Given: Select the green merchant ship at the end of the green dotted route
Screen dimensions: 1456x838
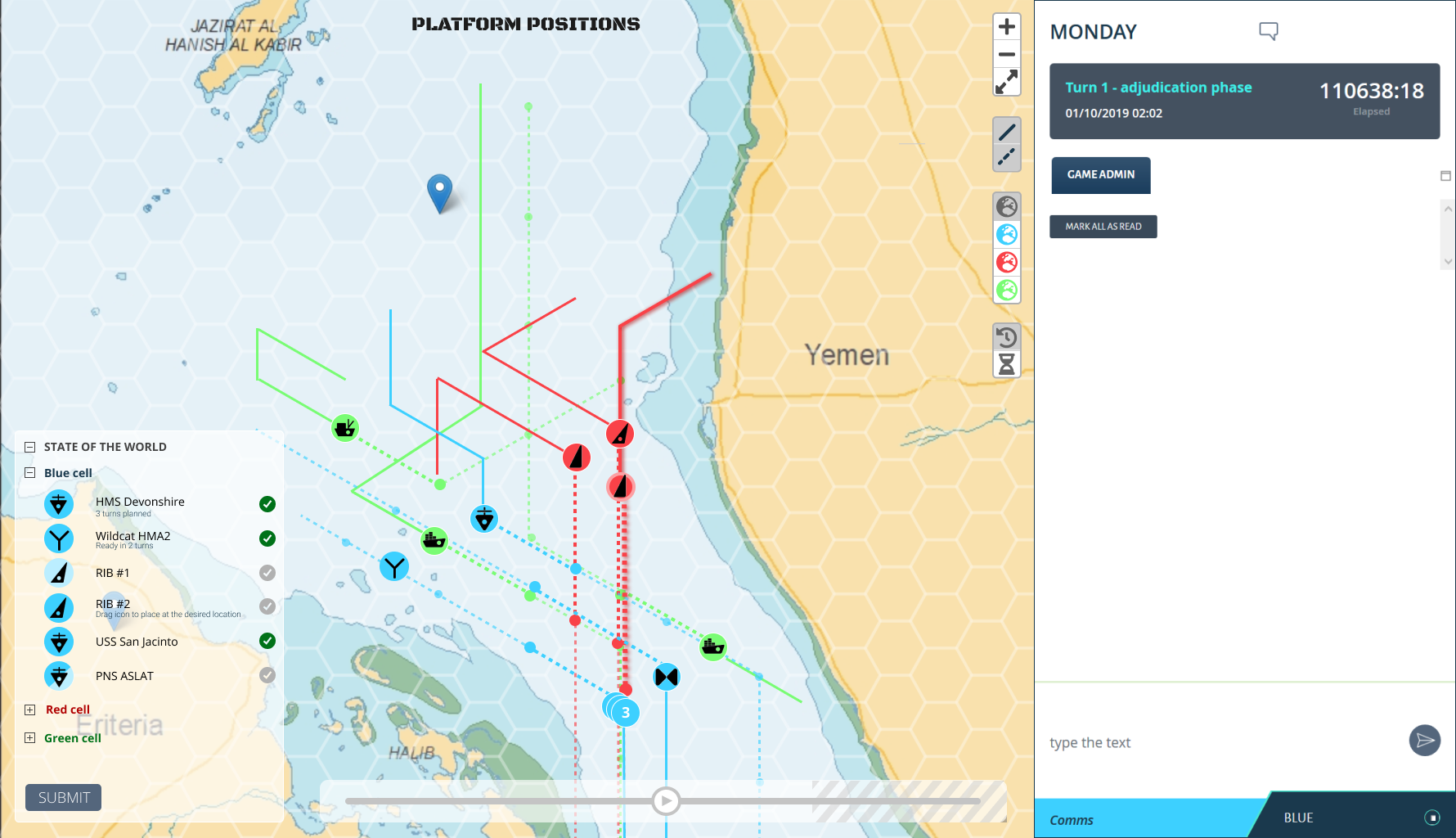Looking at the screenshot, I should 713,647.
